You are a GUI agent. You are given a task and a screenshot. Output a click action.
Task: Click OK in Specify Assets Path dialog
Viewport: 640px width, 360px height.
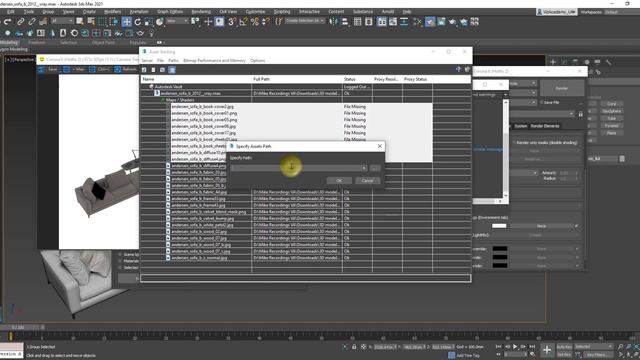point(339,180)
